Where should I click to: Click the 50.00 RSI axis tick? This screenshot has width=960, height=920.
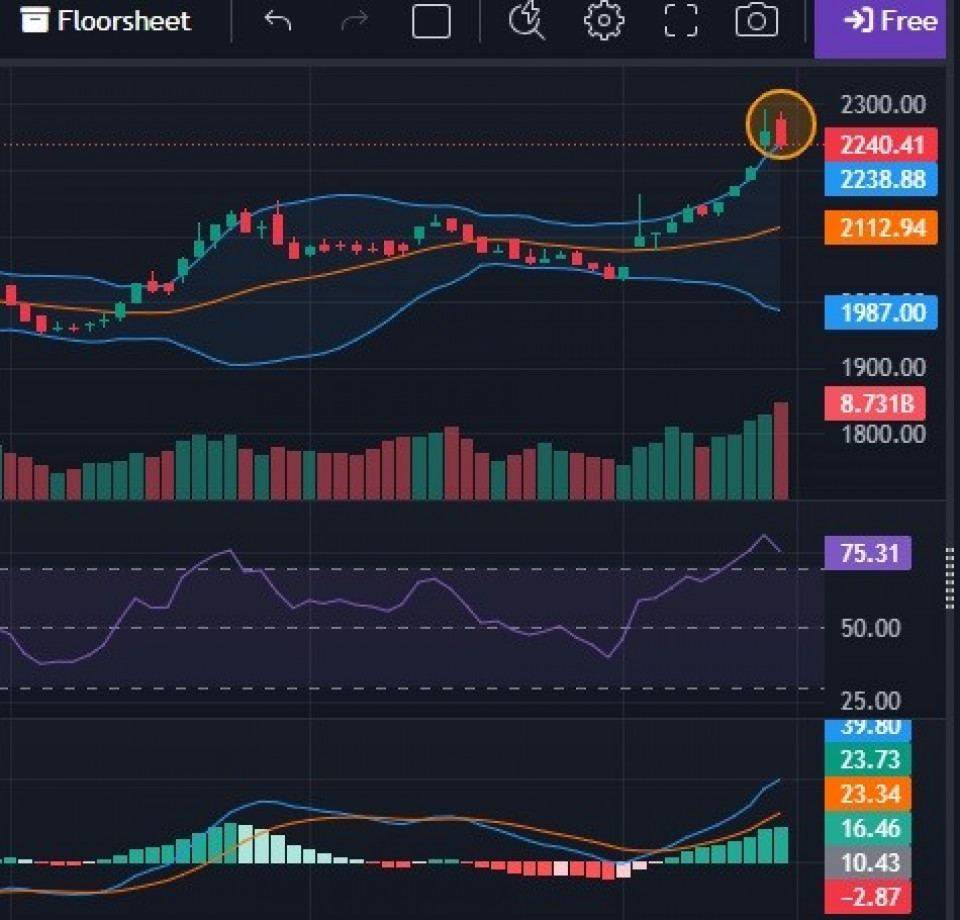pyautogui.click(x=871, y=628)
